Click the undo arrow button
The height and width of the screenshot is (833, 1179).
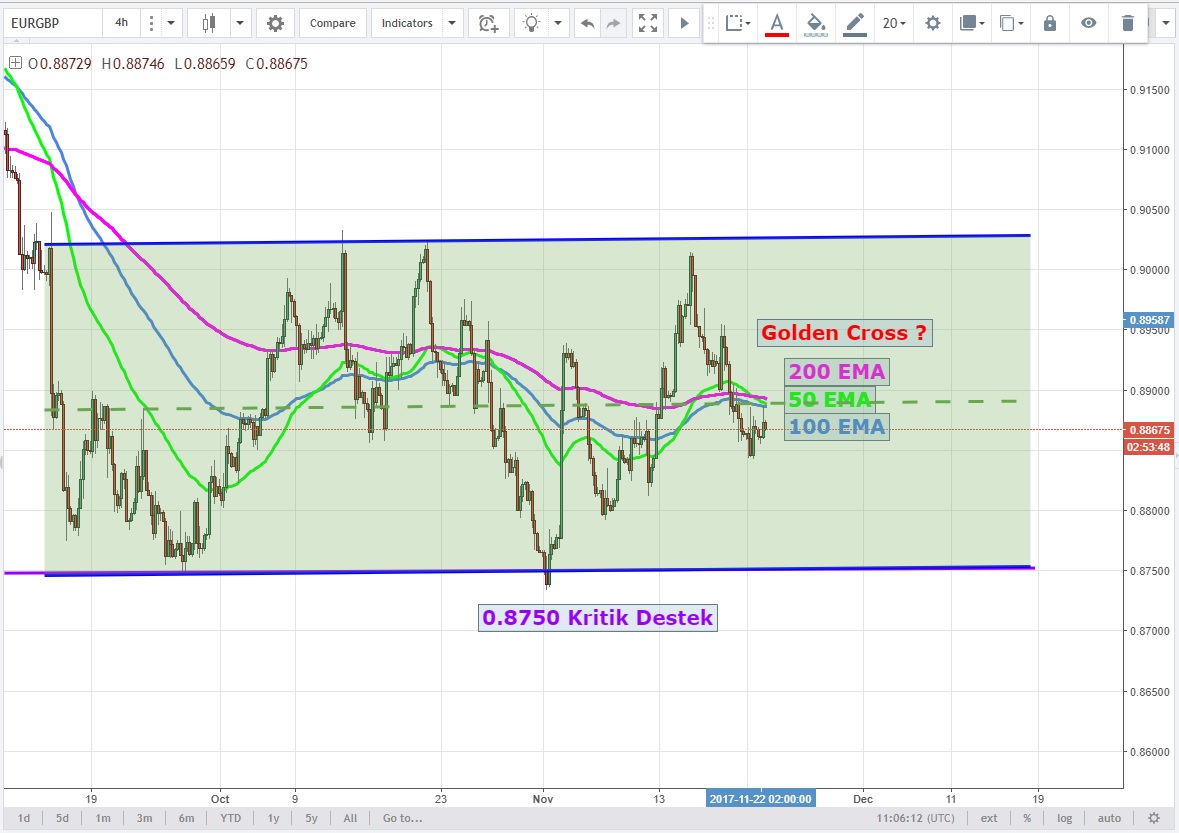click(x=588, y=23)
